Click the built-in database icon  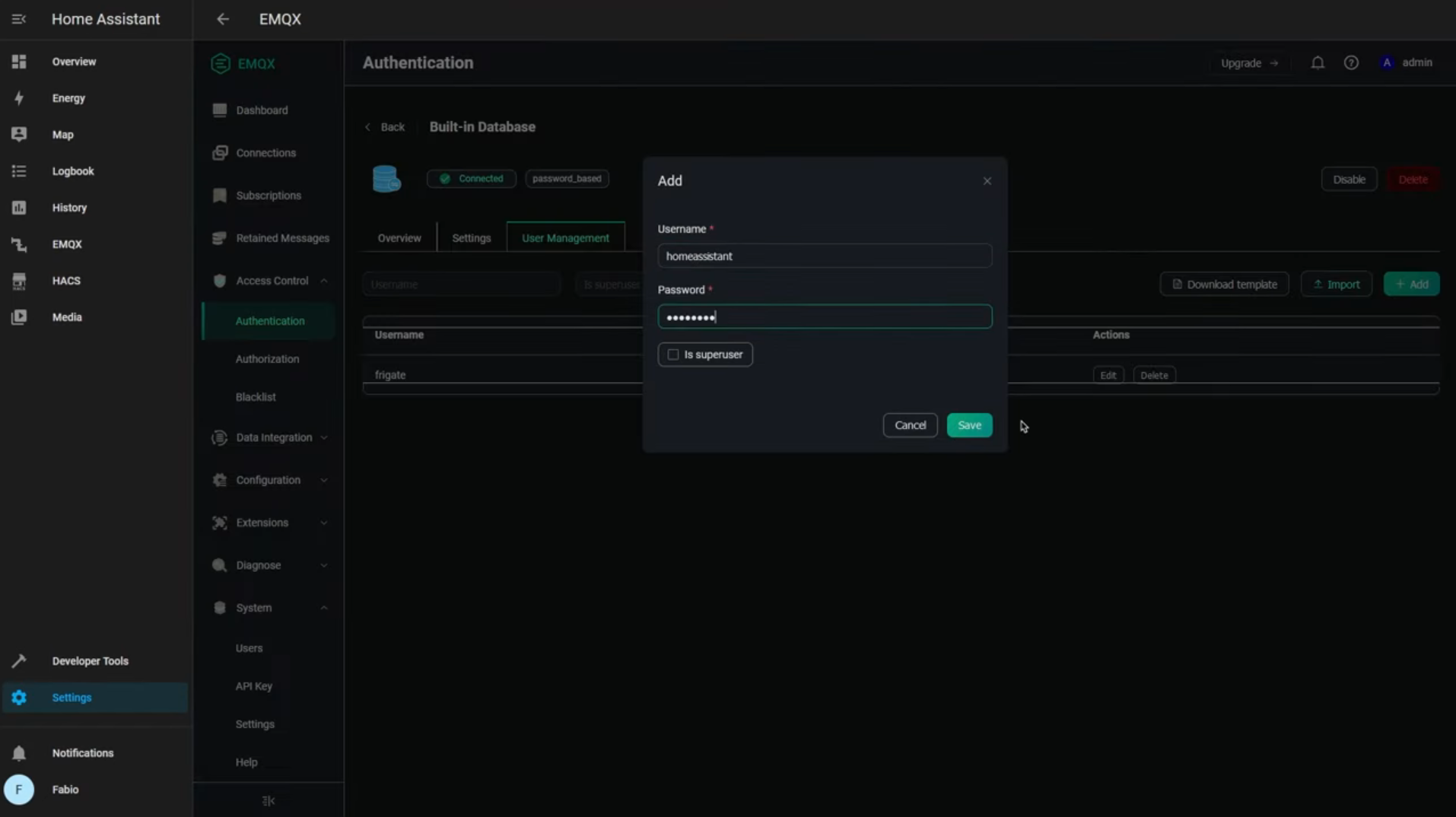click(386, 179)
